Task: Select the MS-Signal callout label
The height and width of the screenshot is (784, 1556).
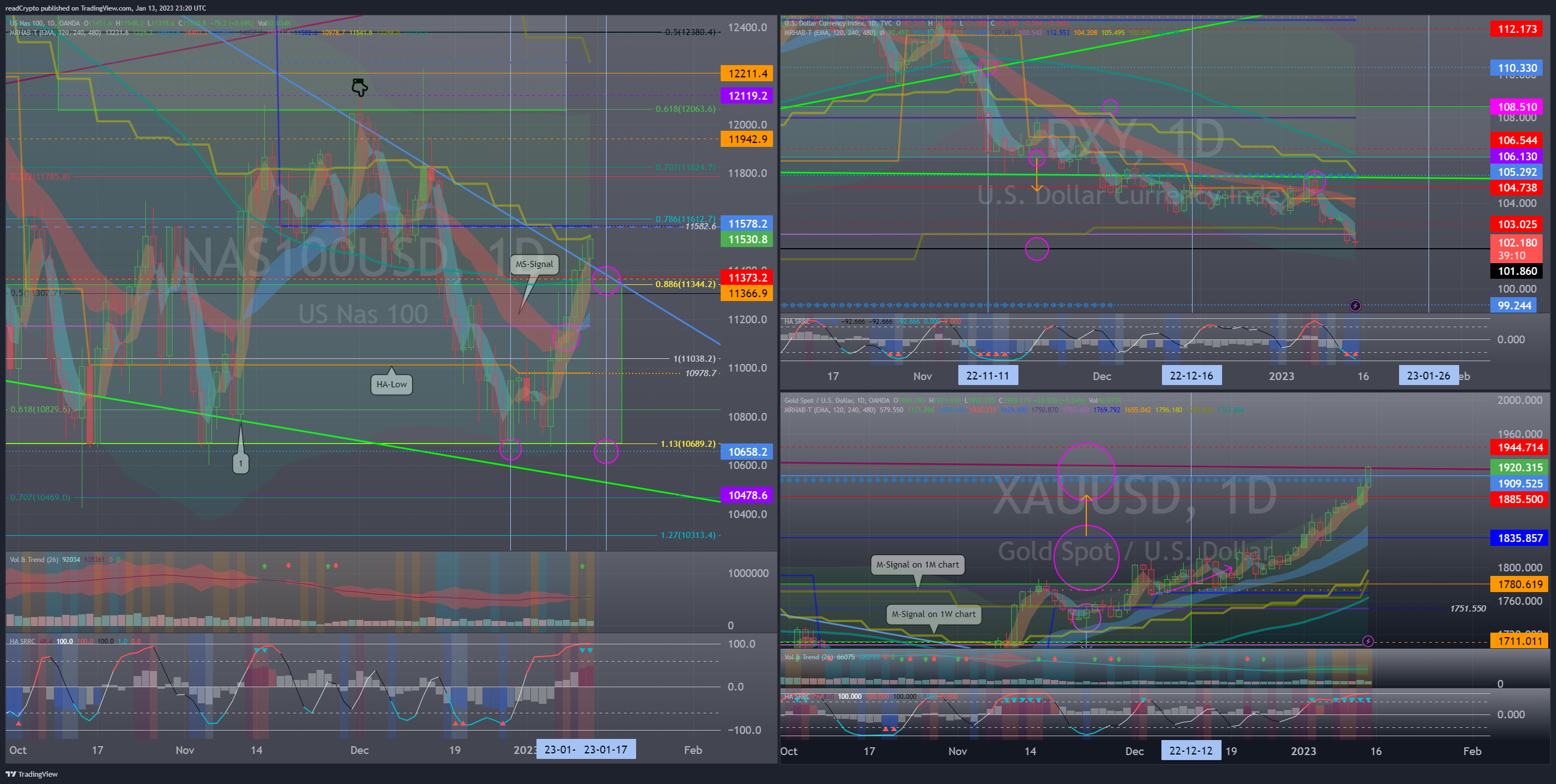Action: pyautogui.click(x=534, y=264)
